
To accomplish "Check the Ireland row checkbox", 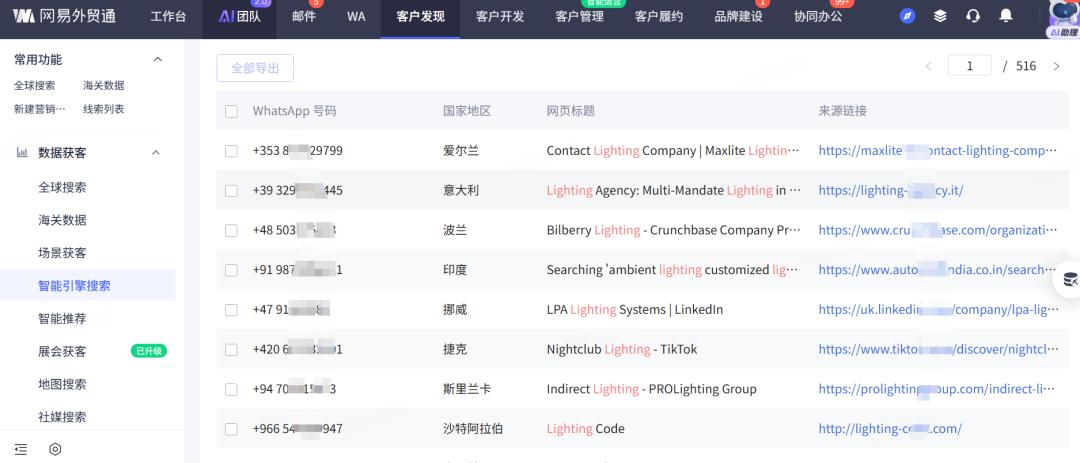I will coord(232,151).
